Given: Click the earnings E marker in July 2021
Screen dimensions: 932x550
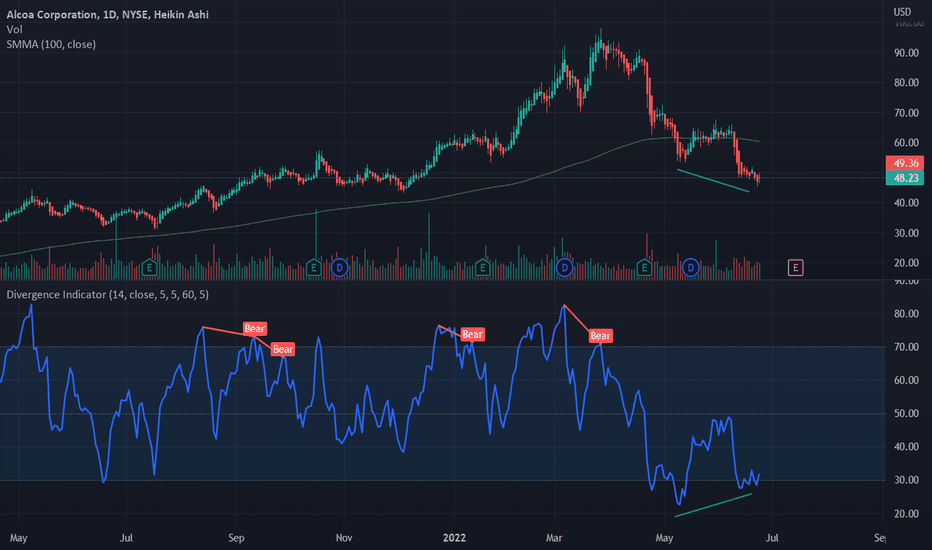Looking at the screenshot, I should point(149,268).
